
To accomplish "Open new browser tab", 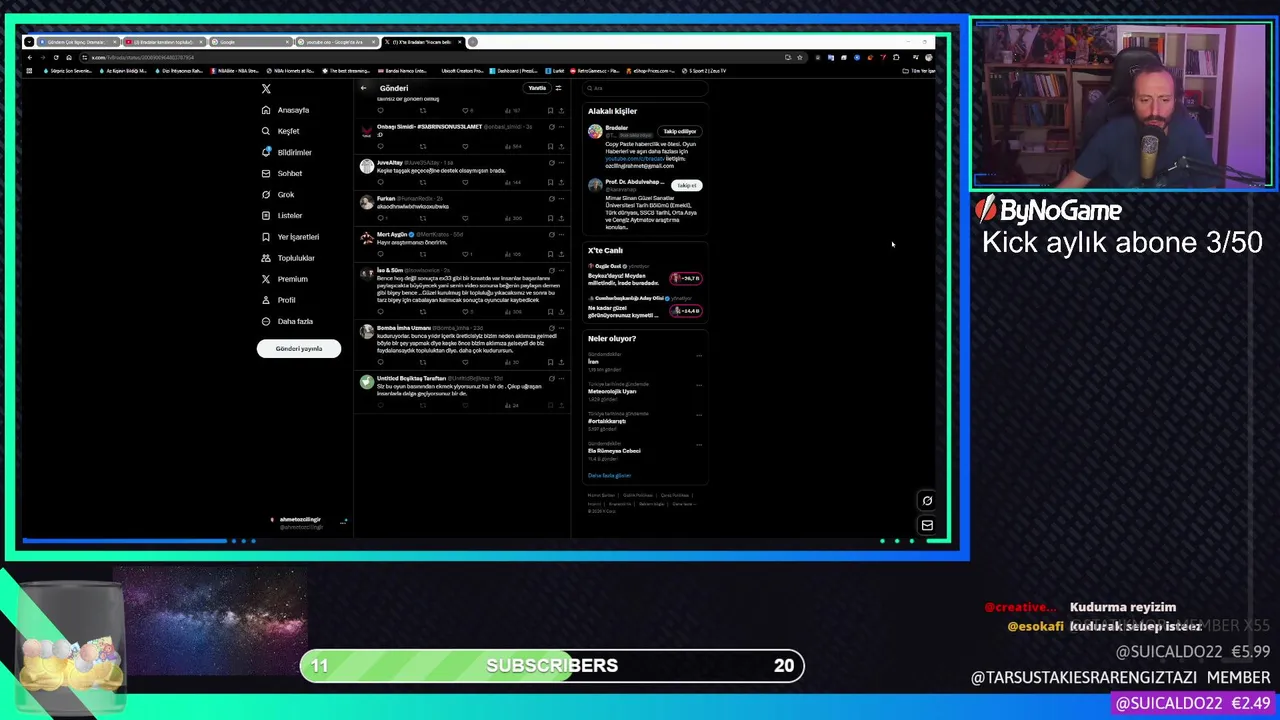I will pyautogui.click(x=472, y=42).
